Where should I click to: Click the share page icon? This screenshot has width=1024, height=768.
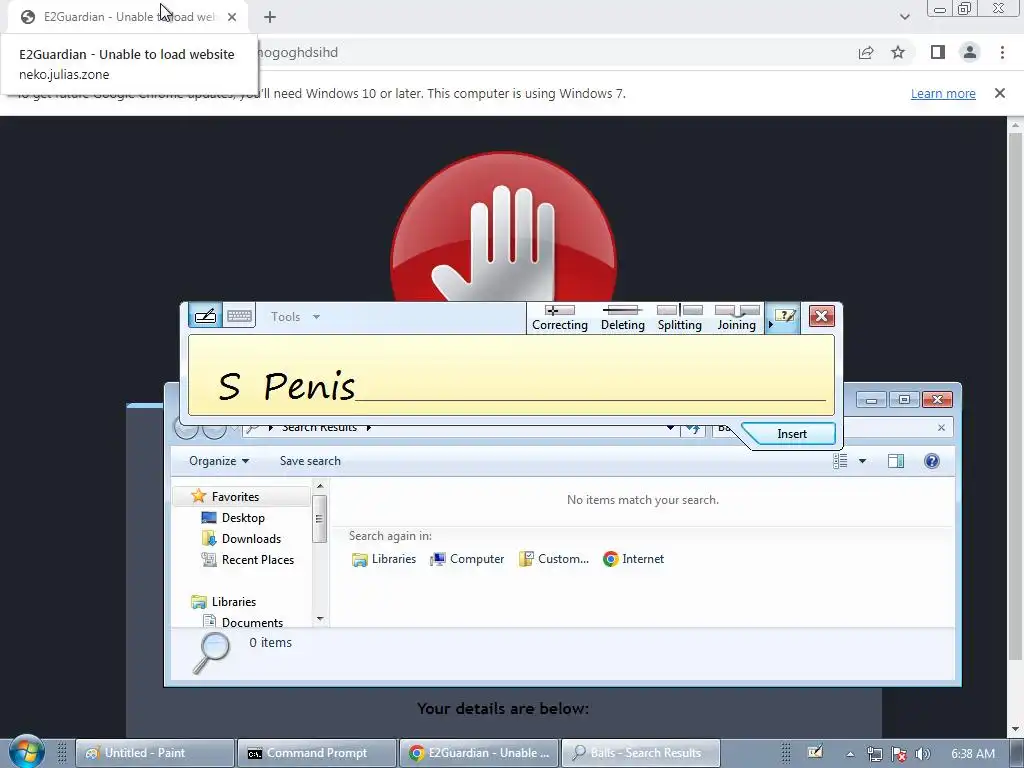point(866,53)
